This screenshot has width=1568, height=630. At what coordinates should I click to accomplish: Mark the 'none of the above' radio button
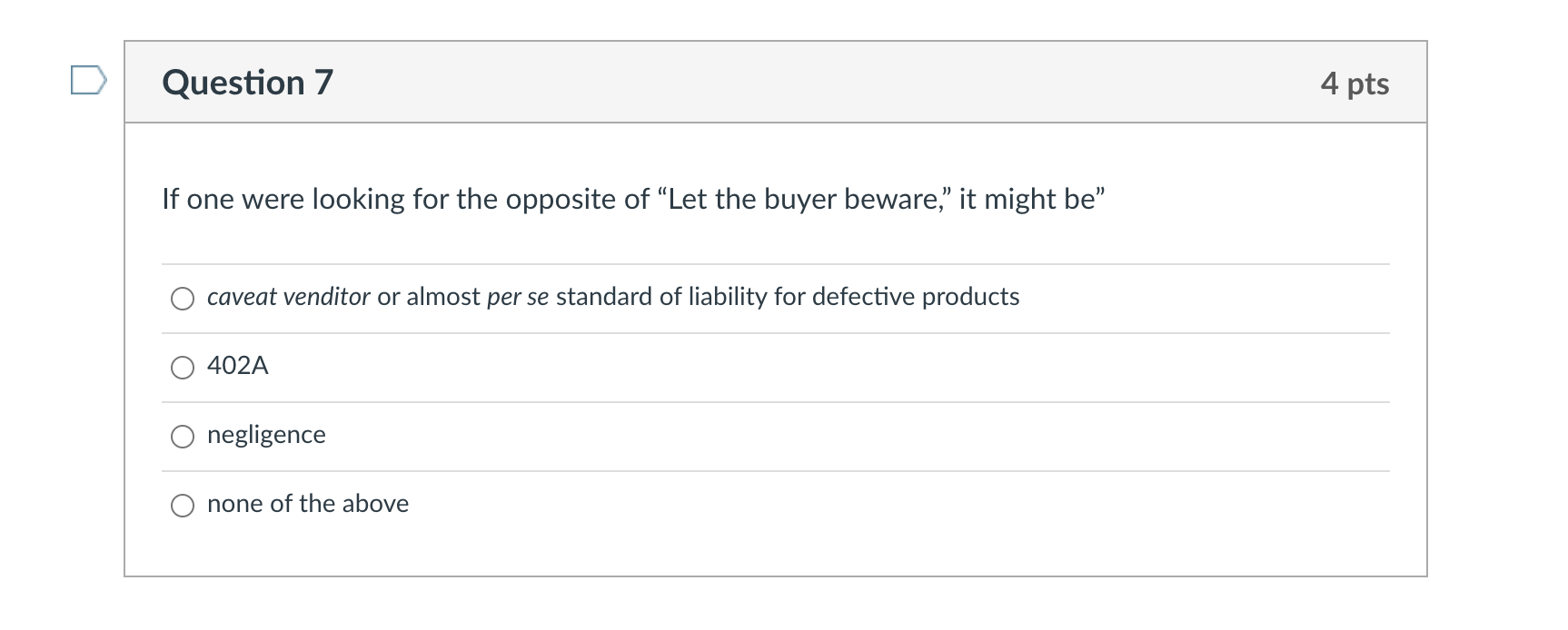[183, 506]
